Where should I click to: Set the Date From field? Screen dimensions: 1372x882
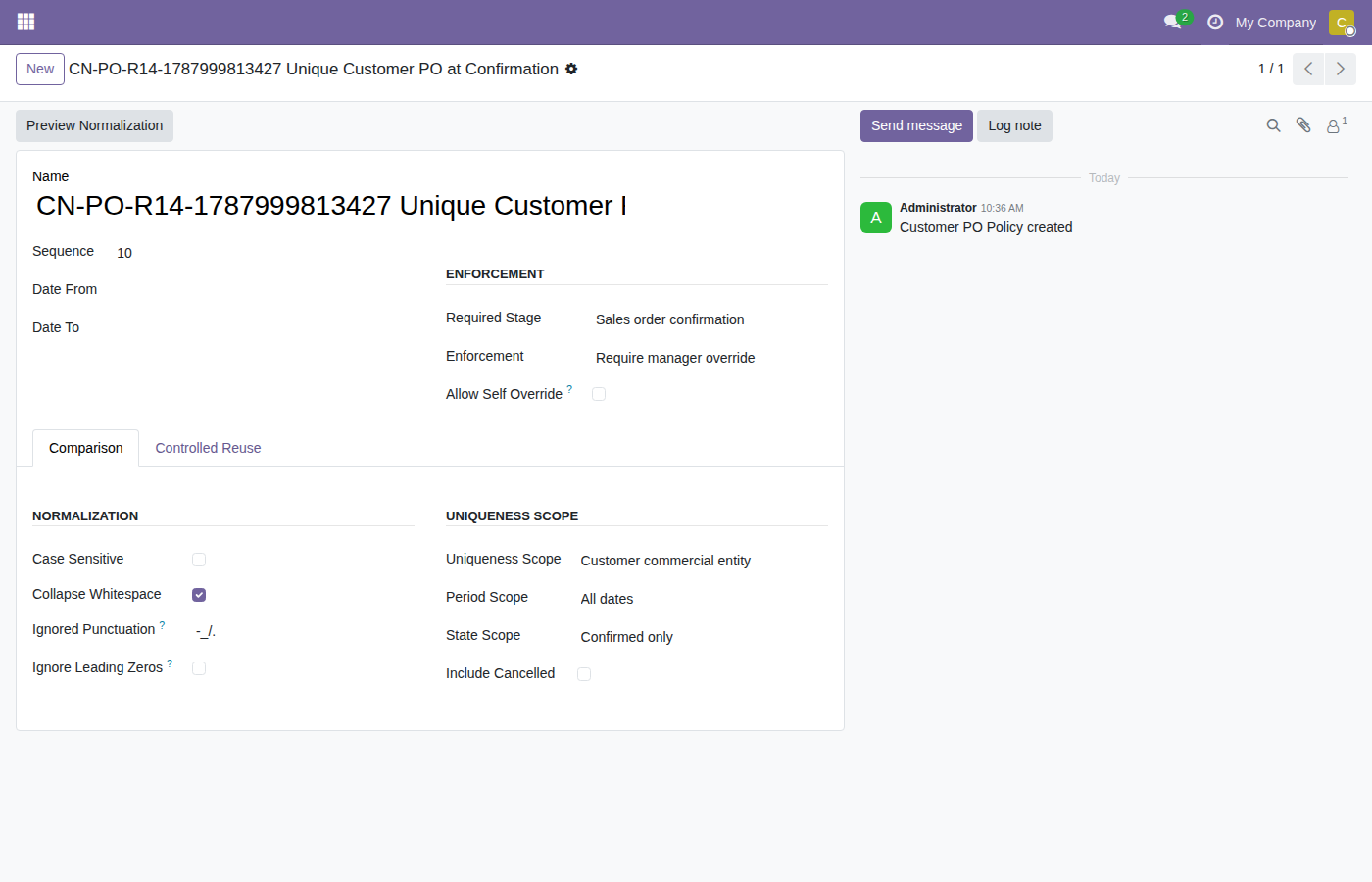[264, 290]
